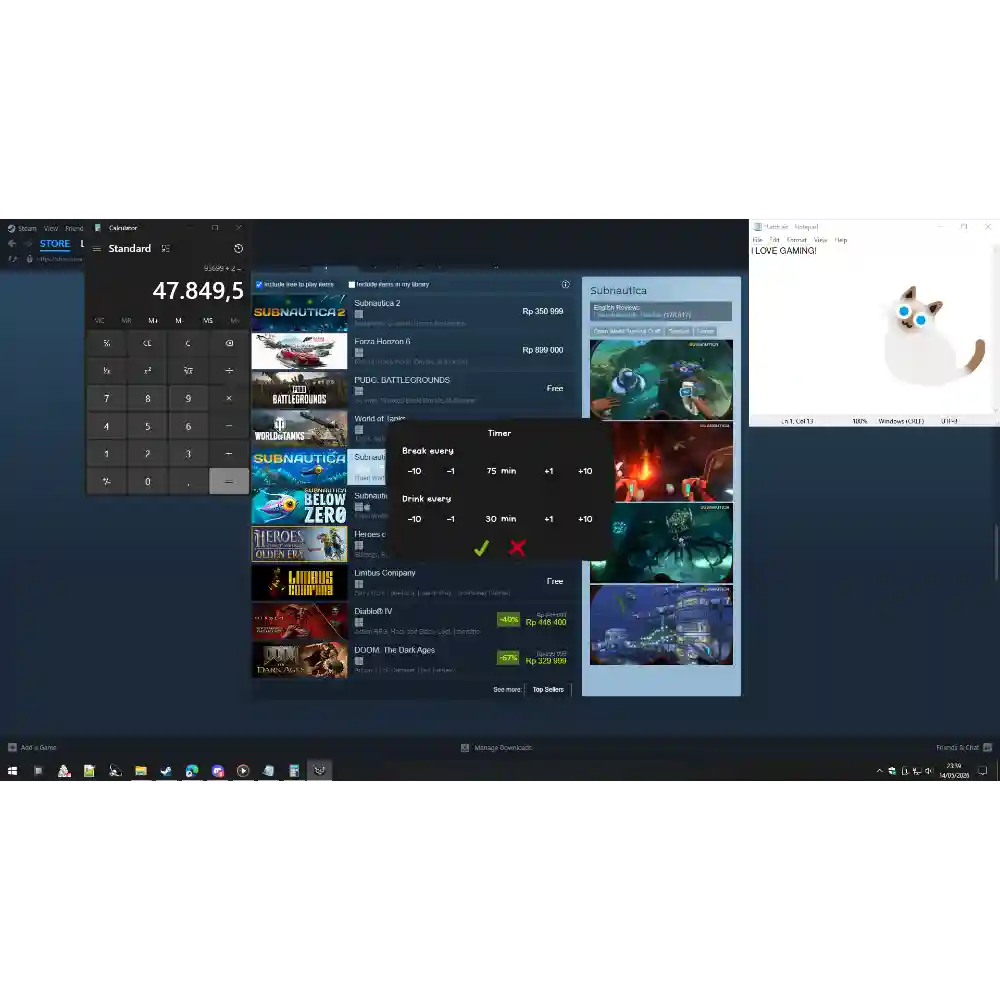
Task: Switch to Steam STORE tab
Action: [x=55, y=244]
